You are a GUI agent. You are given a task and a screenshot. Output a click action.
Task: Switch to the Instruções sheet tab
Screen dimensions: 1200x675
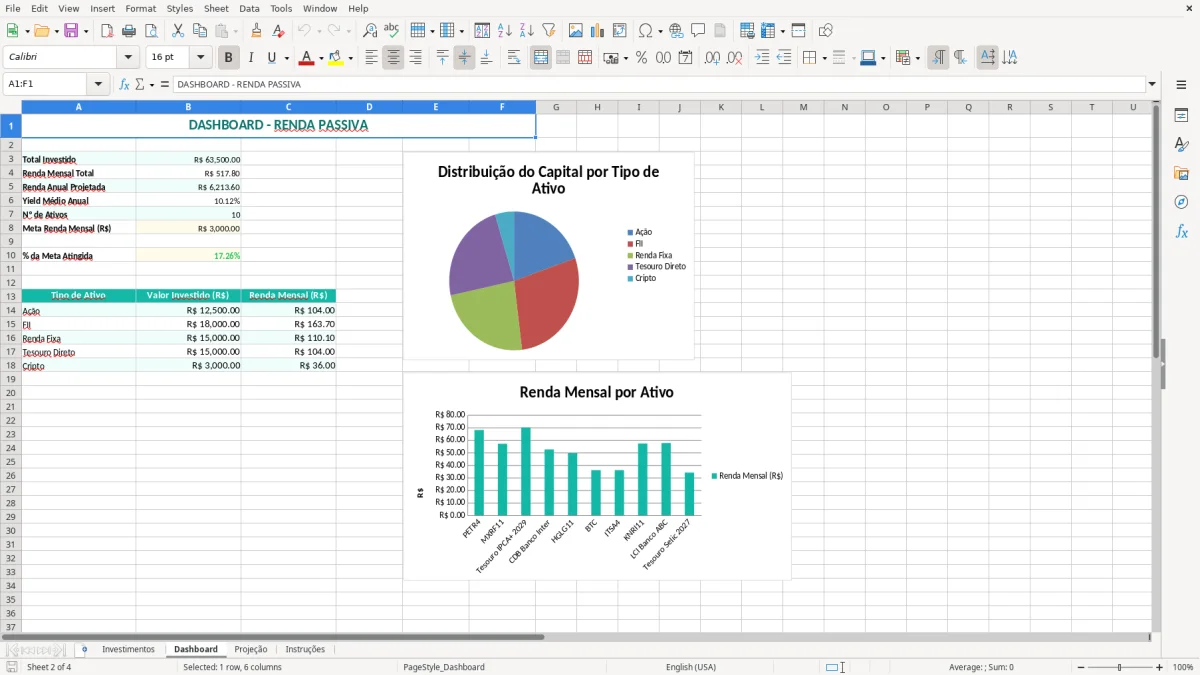[305, 649]
